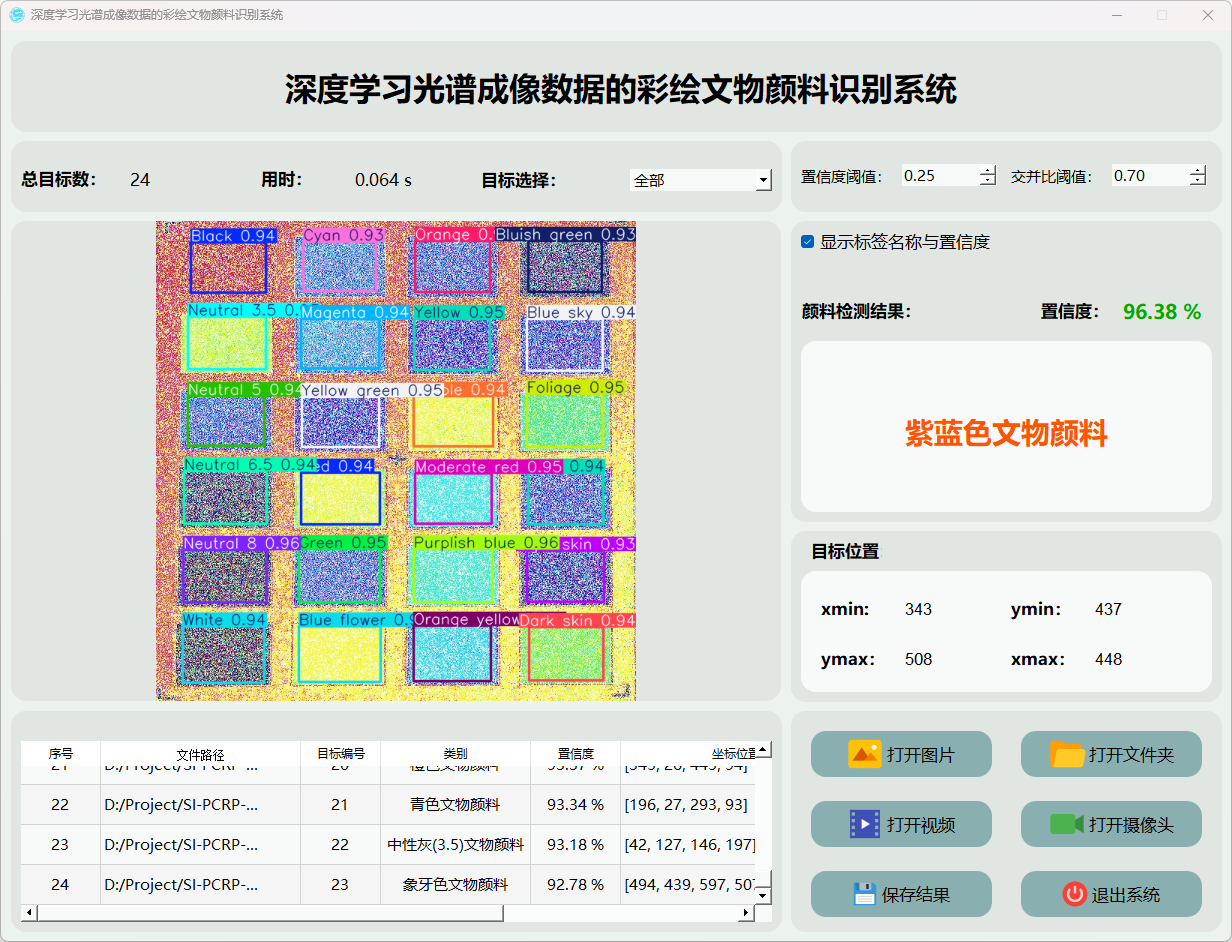Click the picture icon on 打开图片 button
Viewport: 1232px width, 942px height.
click(864, 754)
